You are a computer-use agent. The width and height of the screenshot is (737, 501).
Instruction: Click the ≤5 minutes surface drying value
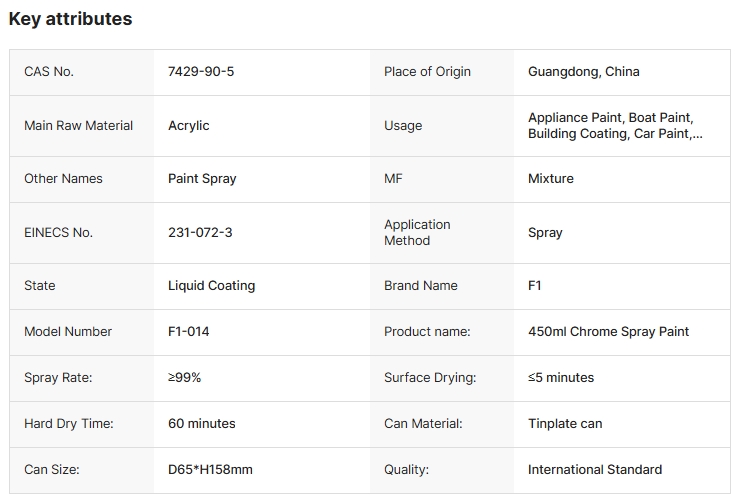click(561, 378)
